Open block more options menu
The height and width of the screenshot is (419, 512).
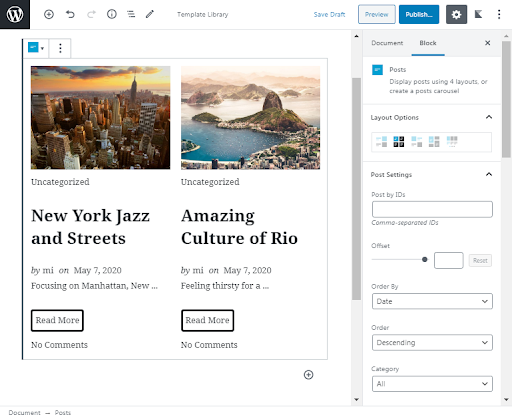click(60, 48)
